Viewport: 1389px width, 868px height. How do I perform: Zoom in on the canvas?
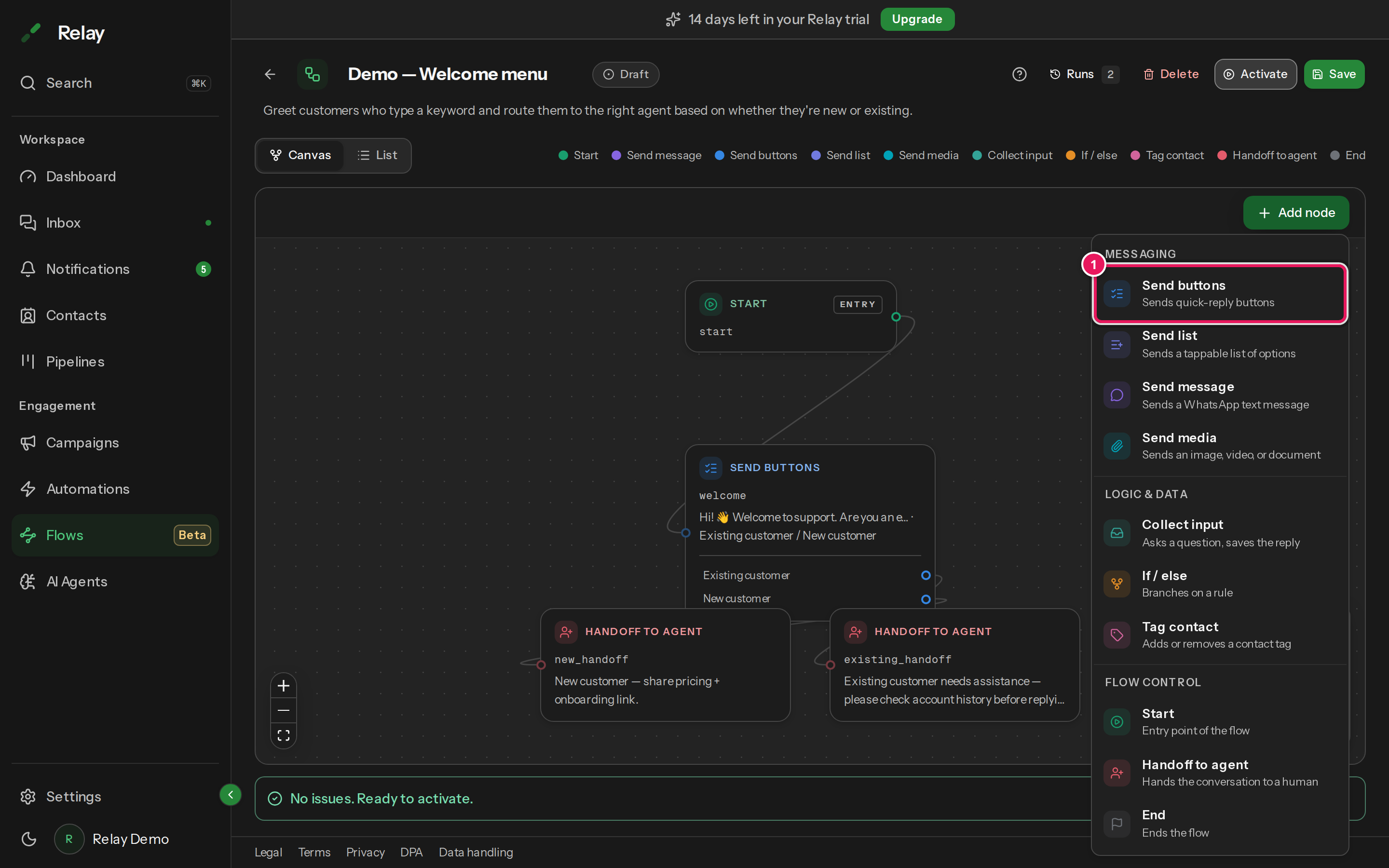(x=284, y=685)
